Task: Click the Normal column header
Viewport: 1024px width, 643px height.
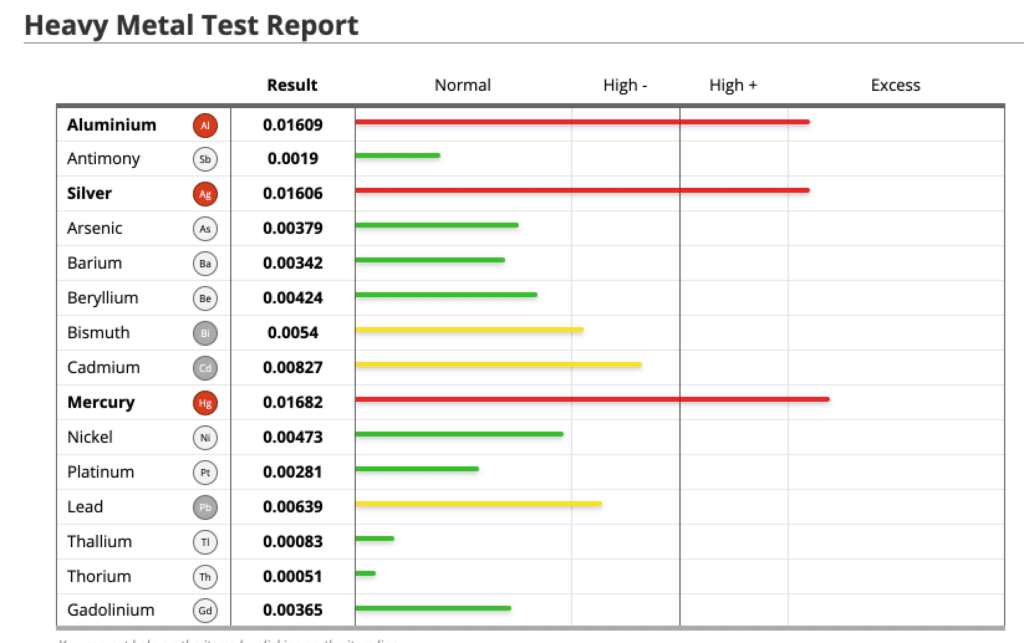Action: click(462, 86)
